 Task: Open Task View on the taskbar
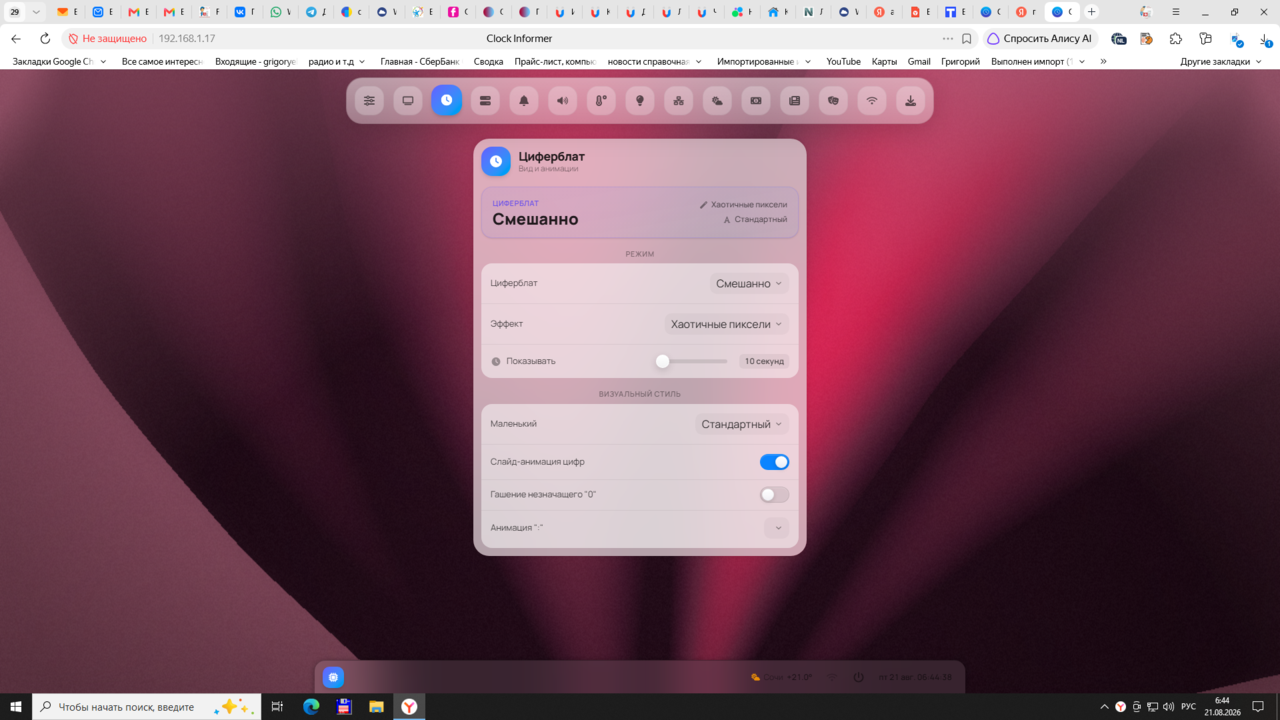278,707
